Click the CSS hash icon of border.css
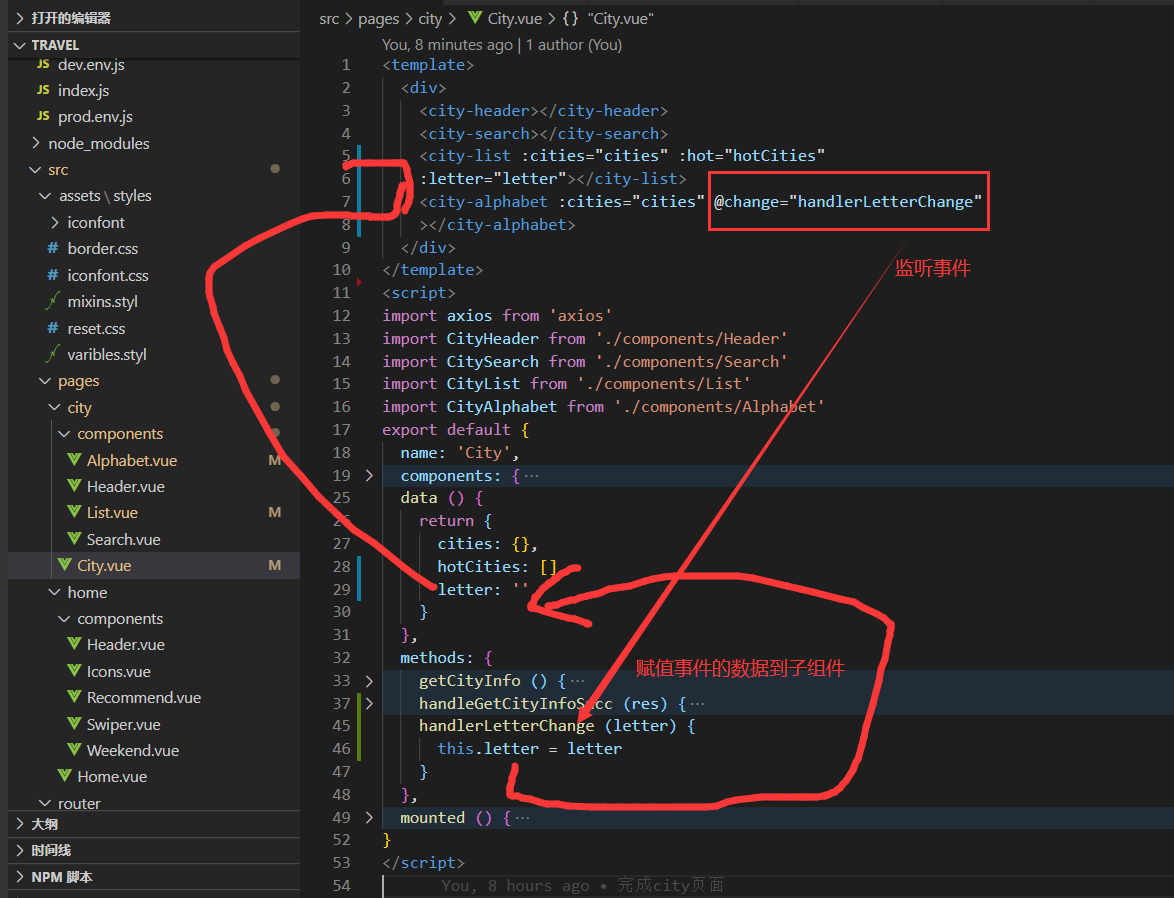The height and width of the screenshot is (898, 1174). pos(53,248)
